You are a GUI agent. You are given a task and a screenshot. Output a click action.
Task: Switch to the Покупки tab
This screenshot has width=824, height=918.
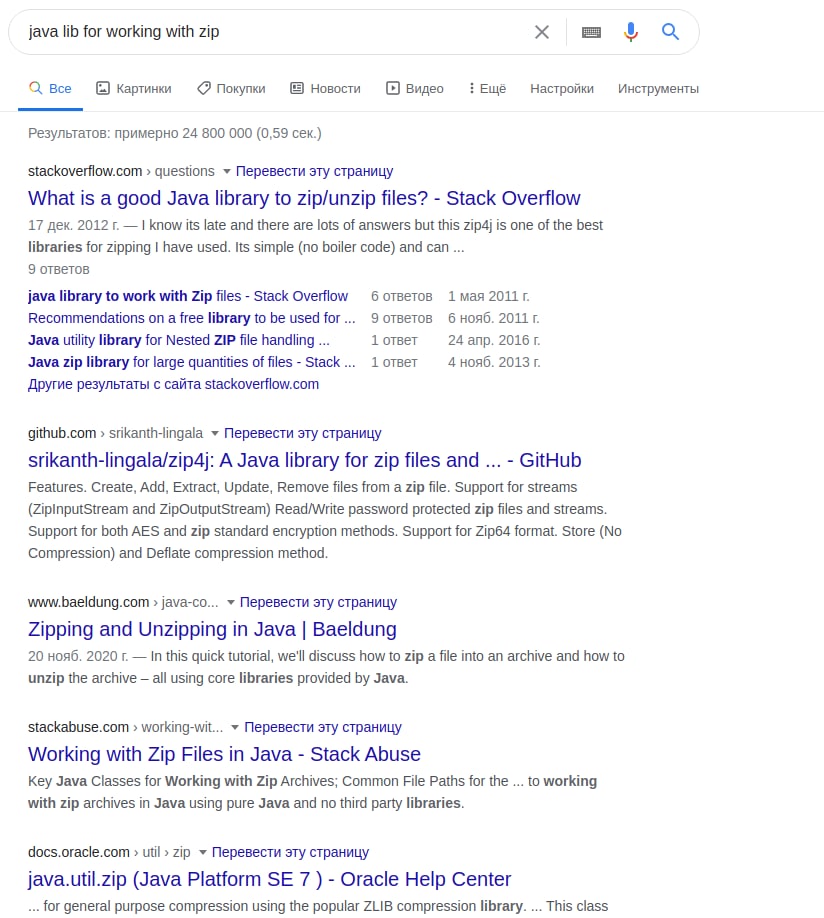(x=231, y=88)
